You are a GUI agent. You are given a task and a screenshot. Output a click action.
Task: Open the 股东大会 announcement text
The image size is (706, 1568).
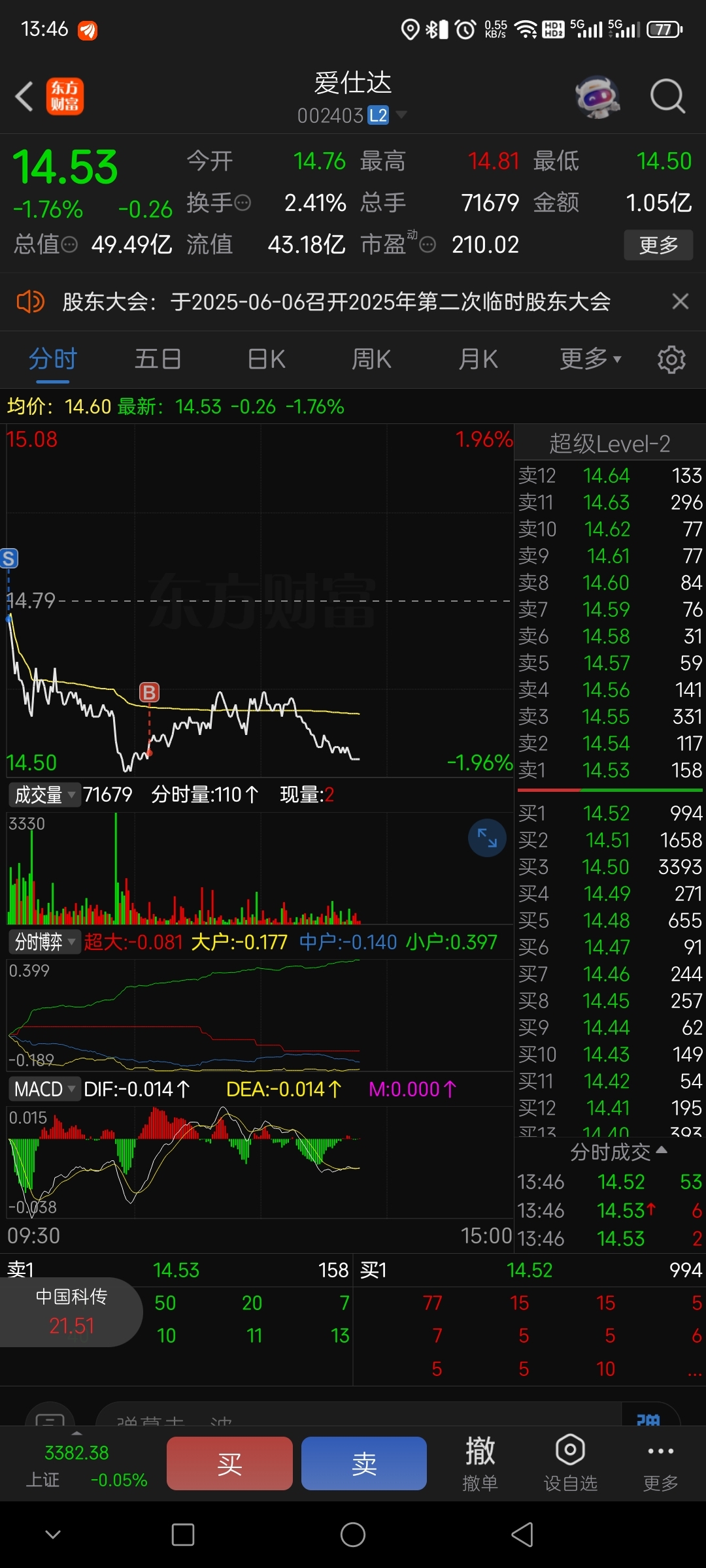[x=337, y=302]
